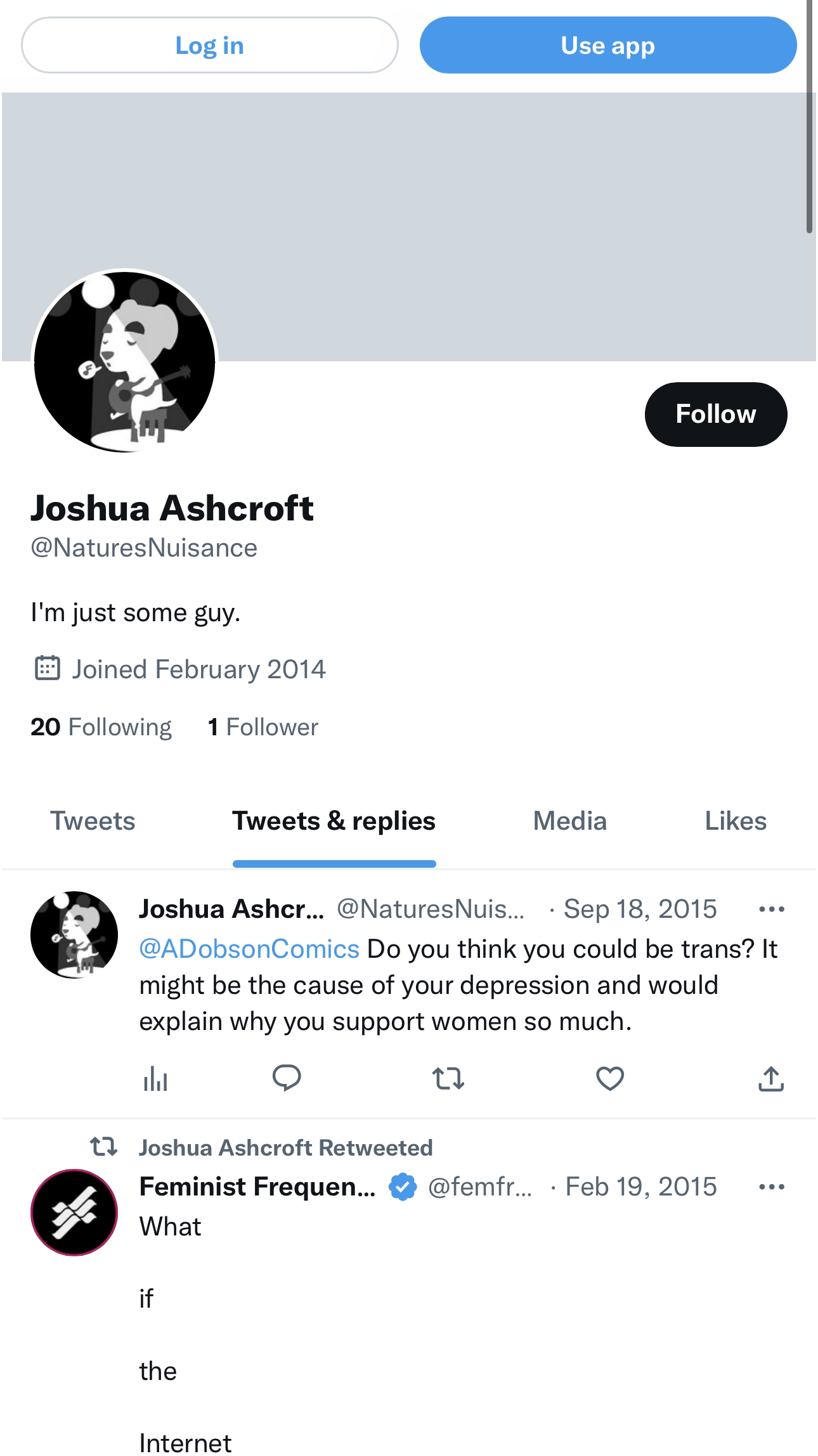Share Joshua's tweet via share icon
The image size is (818, 1456).
point(771,1079)
